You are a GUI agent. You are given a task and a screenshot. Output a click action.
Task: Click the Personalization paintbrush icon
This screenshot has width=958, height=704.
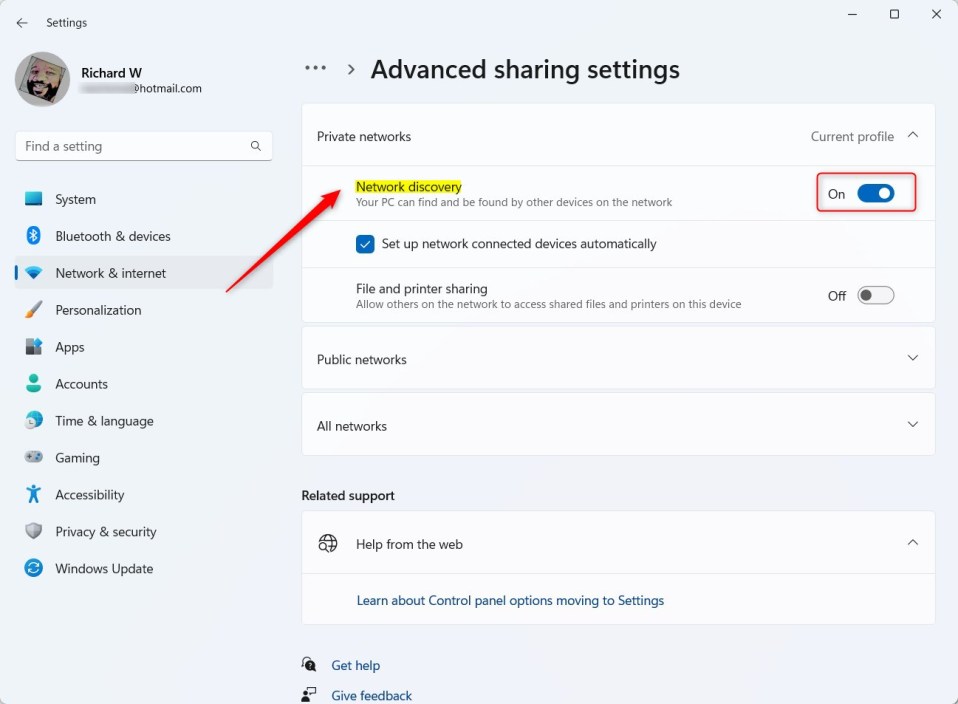[33, 310]
